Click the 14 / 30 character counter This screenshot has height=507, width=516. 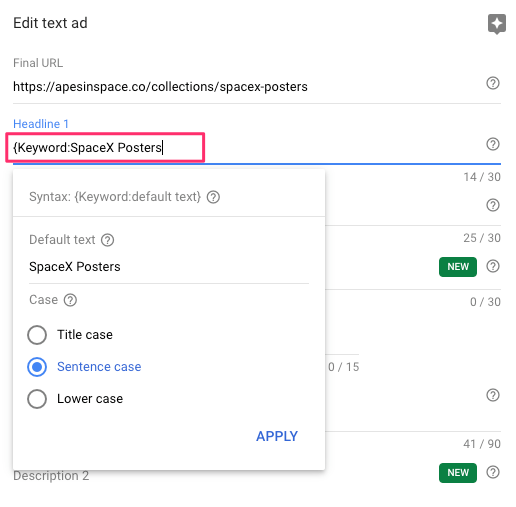pyautogui.click(x=482, y=177)
